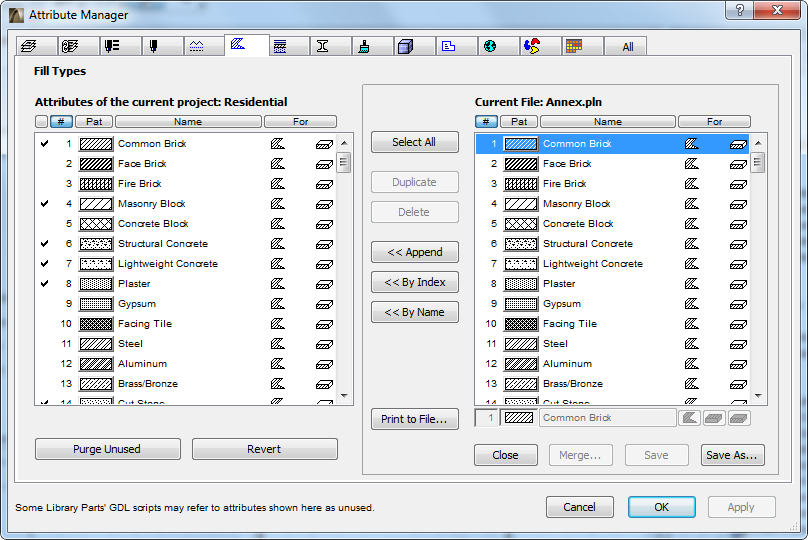Switch to the Pens & Colors tab

[163, 46]
